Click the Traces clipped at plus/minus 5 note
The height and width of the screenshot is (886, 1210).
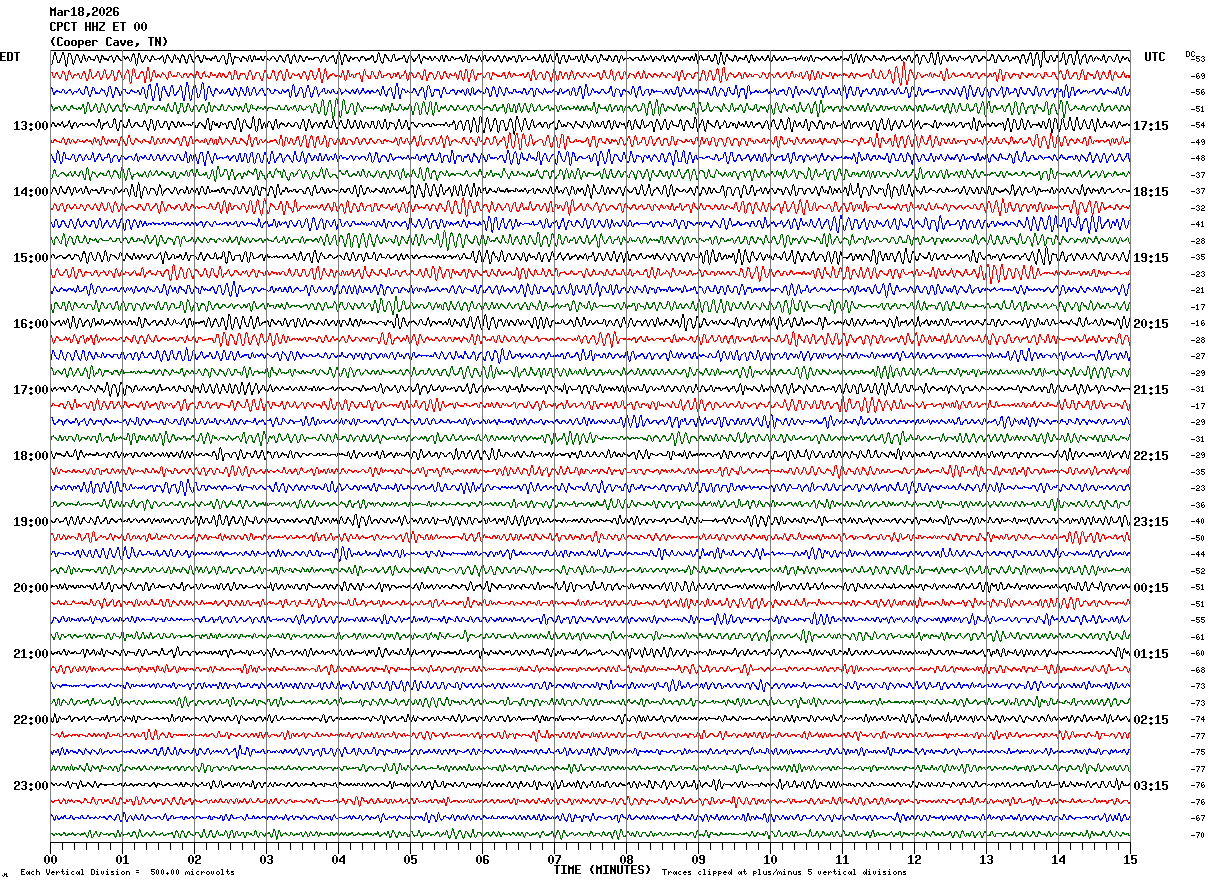tap(784, 873)
